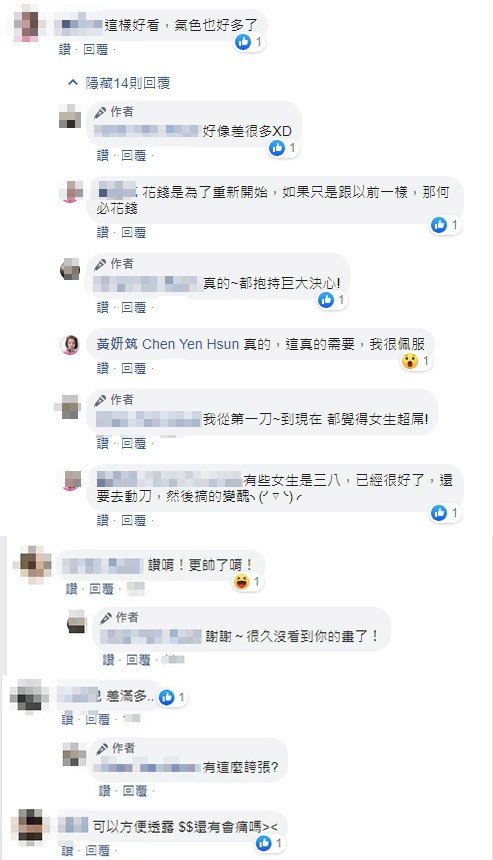This screenshot has width=493, height=860.
Task: Reply to 這樣好看 comment using 回覆
Action: pos(96,49)
